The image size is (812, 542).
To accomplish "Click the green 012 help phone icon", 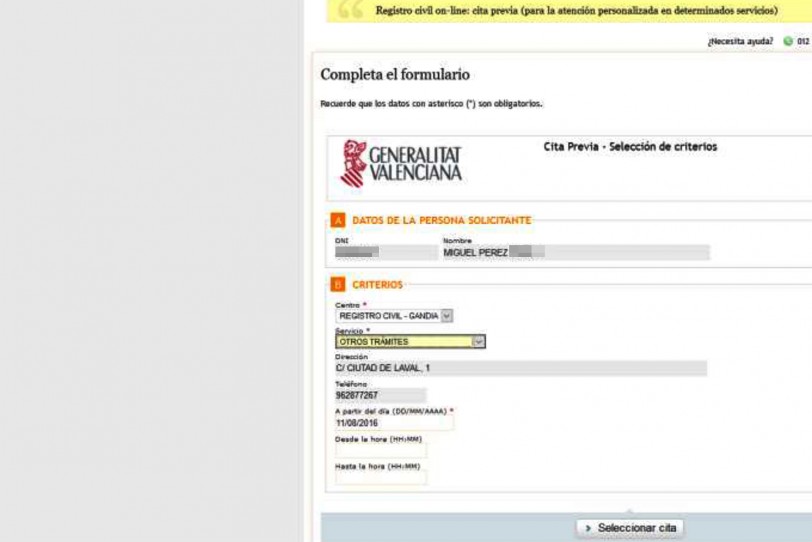I will coord(788,41).
